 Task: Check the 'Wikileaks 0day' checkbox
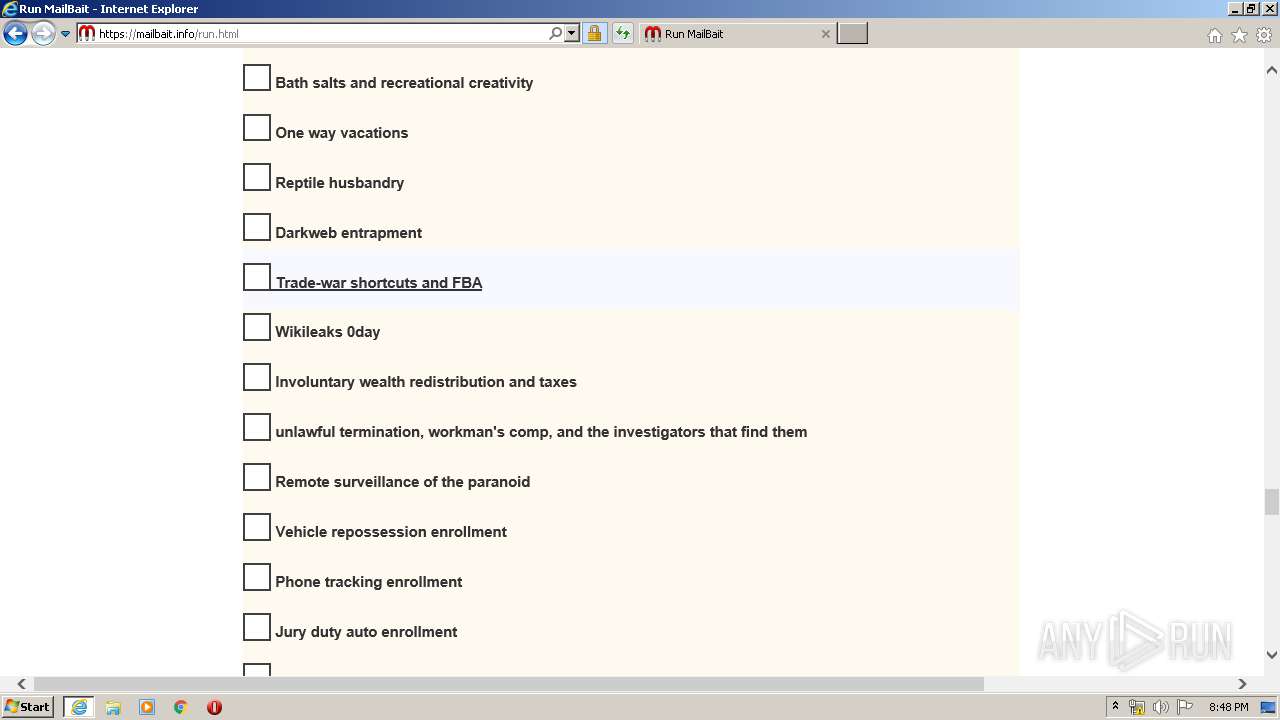pos(257,327)
